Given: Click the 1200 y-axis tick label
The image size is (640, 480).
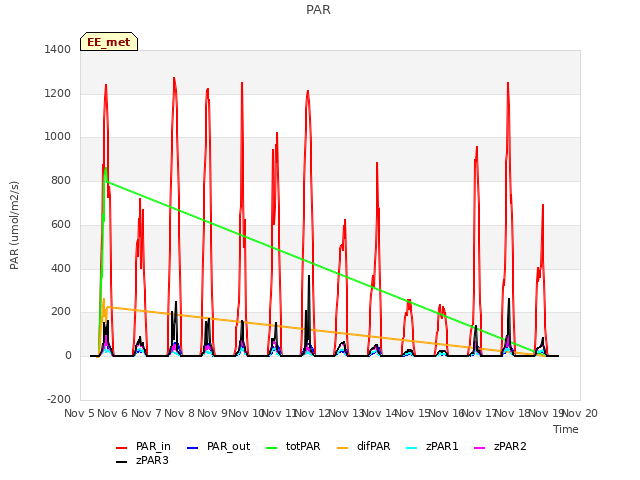Looking at the screenshot, I should tap(58, 93).
